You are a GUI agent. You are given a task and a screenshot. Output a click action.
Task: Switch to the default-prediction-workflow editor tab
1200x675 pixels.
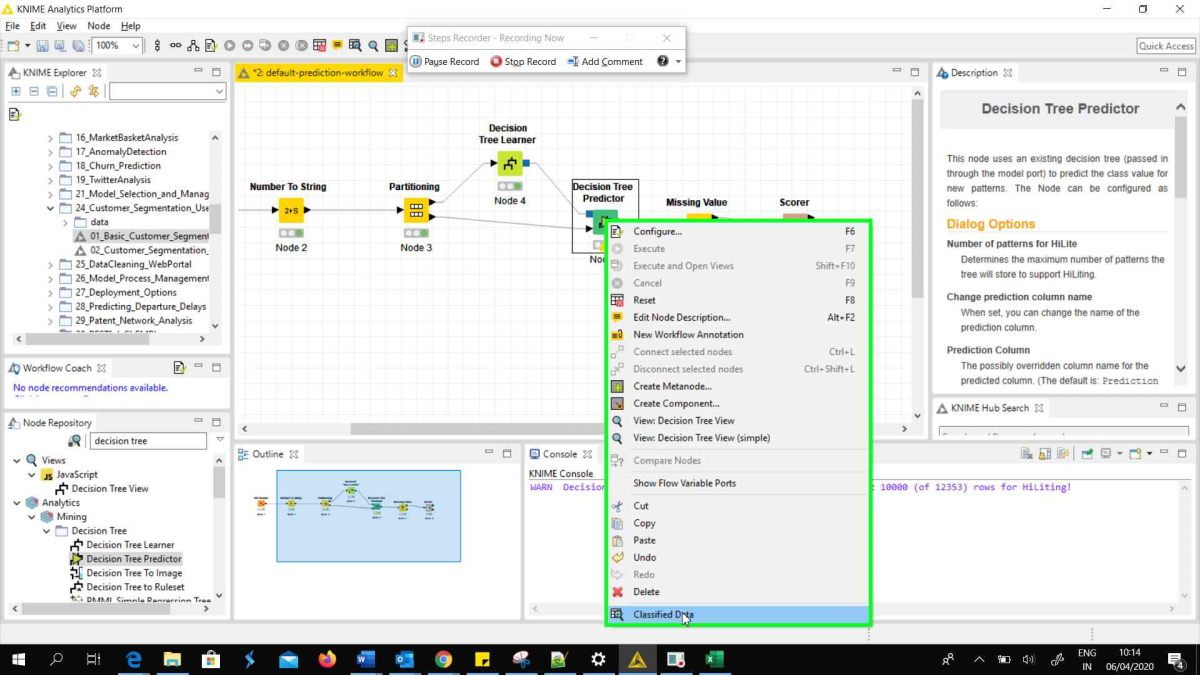[318, 73]
